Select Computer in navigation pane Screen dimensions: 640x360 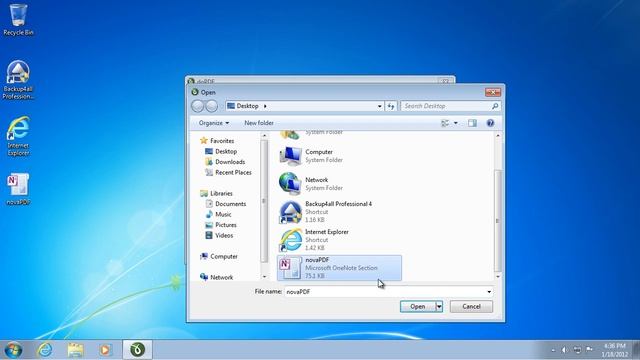click(x=219, y=257)
